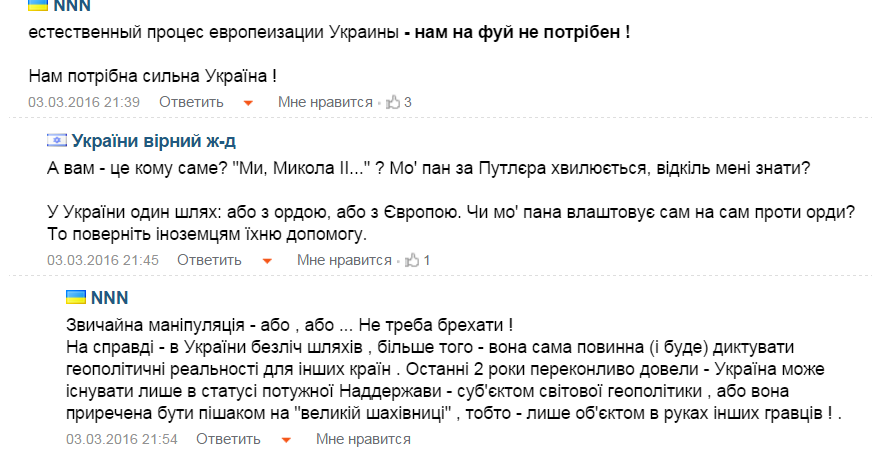Click the Ukrainian flag beside the topmost NNN

coord(38,5)
